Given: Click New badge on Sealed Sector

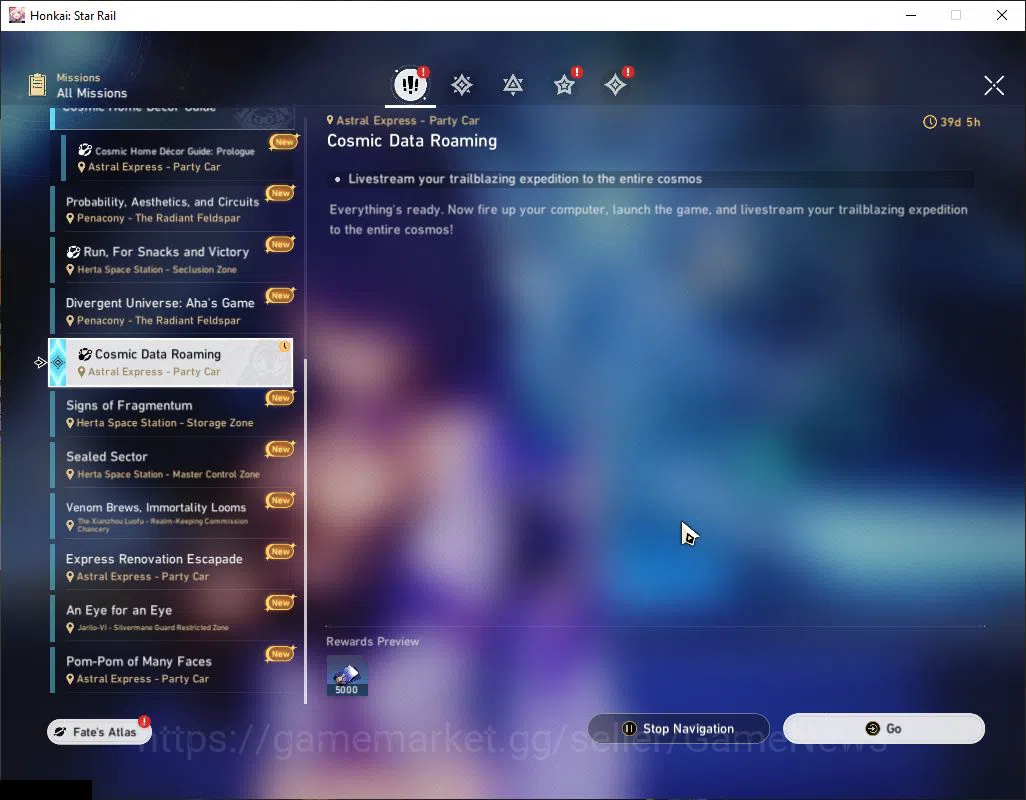Looking at the screenshot, I should pyautogui.click(x=281, y=449).
